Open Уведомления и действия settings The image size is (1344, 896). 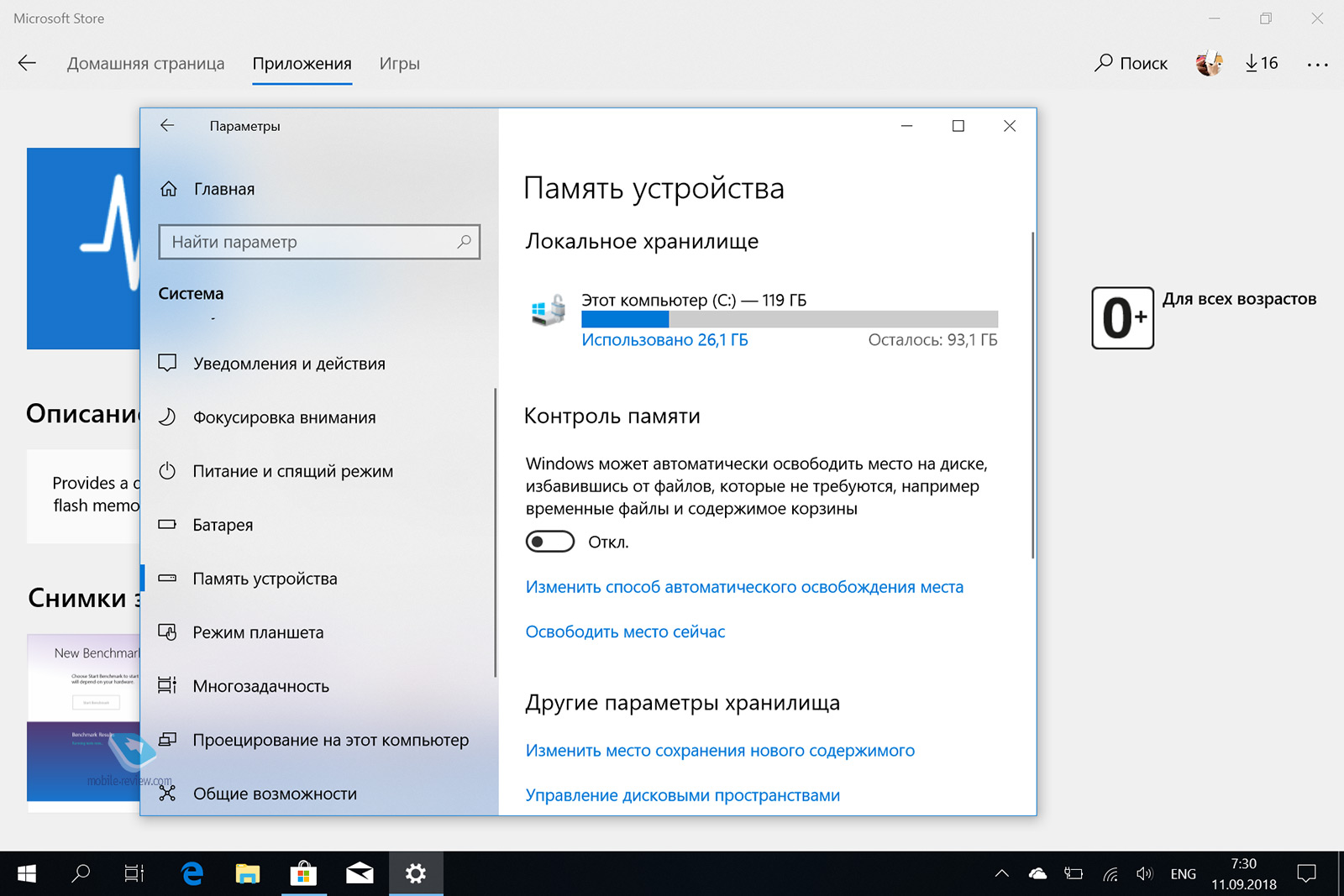[x=288, y=364]
